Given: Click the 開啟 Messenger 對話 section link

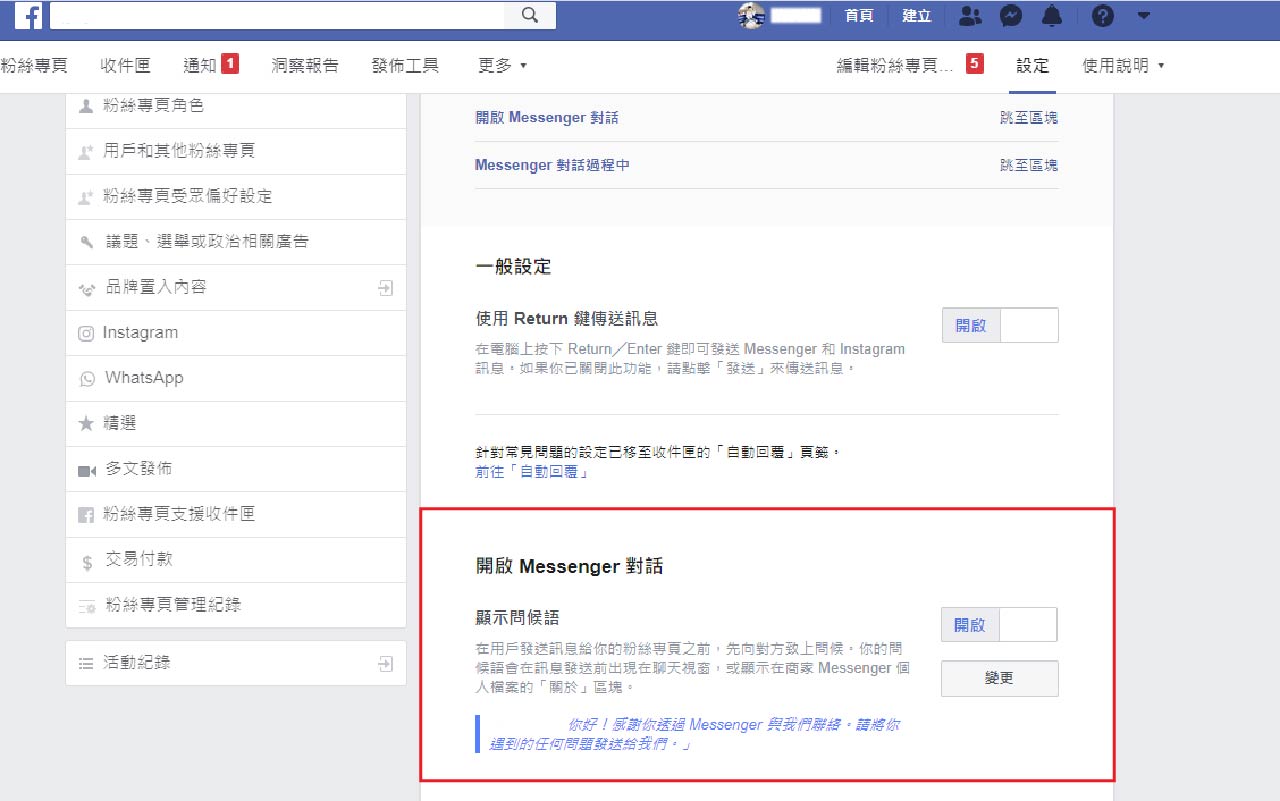Looking at the screenshot, I should [x=547, y=118].
